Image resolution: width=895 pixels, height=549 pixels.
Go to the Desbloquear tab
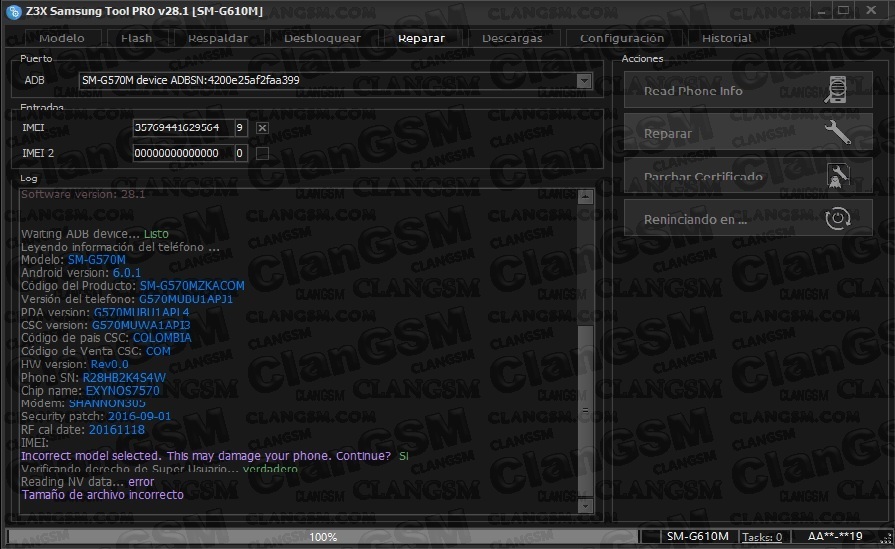(x=322, y=38)
